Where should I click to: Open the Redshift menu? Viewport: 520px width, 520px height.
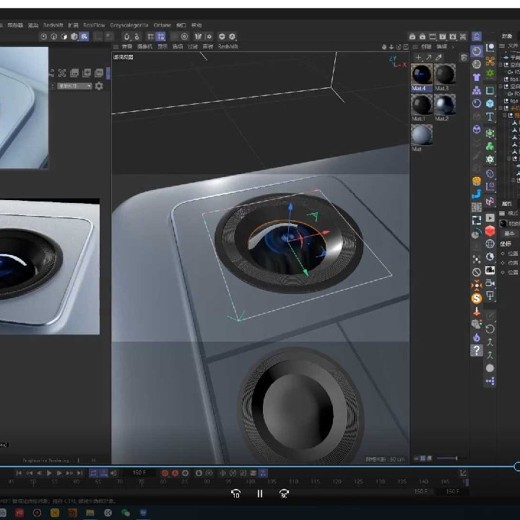click(53, 25)
